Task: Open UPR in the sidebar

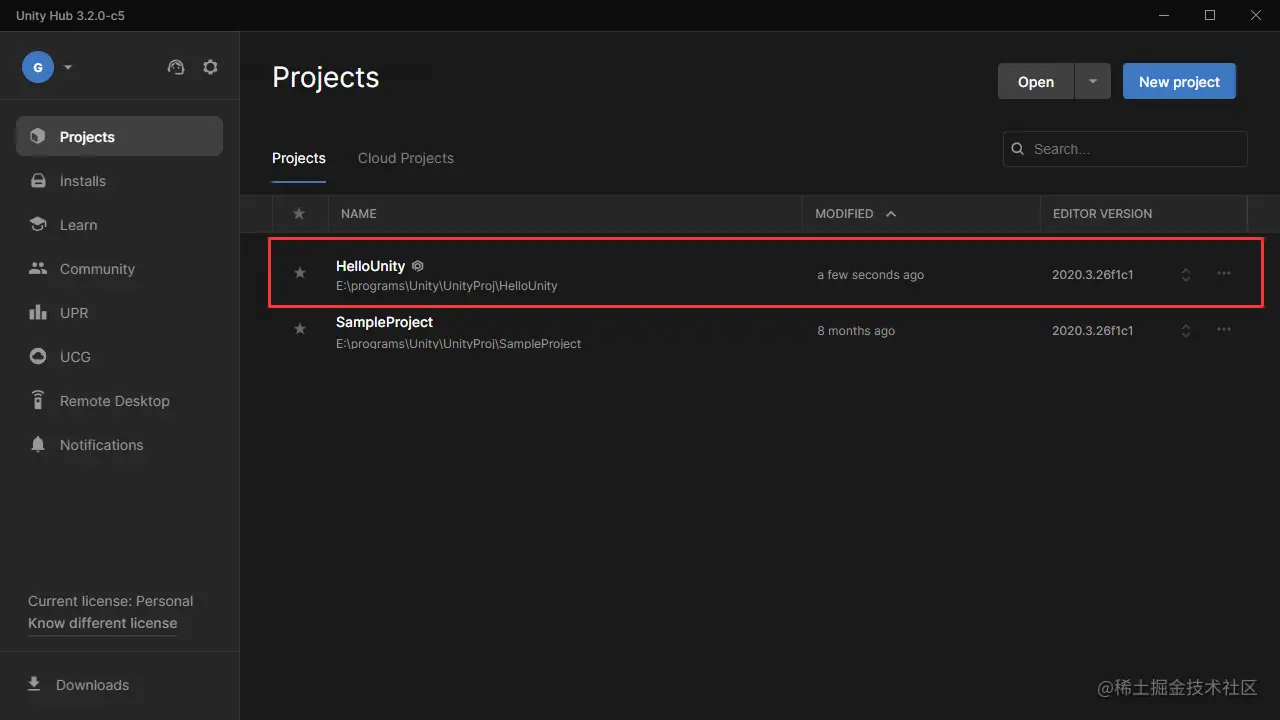Action: [119, 313]
